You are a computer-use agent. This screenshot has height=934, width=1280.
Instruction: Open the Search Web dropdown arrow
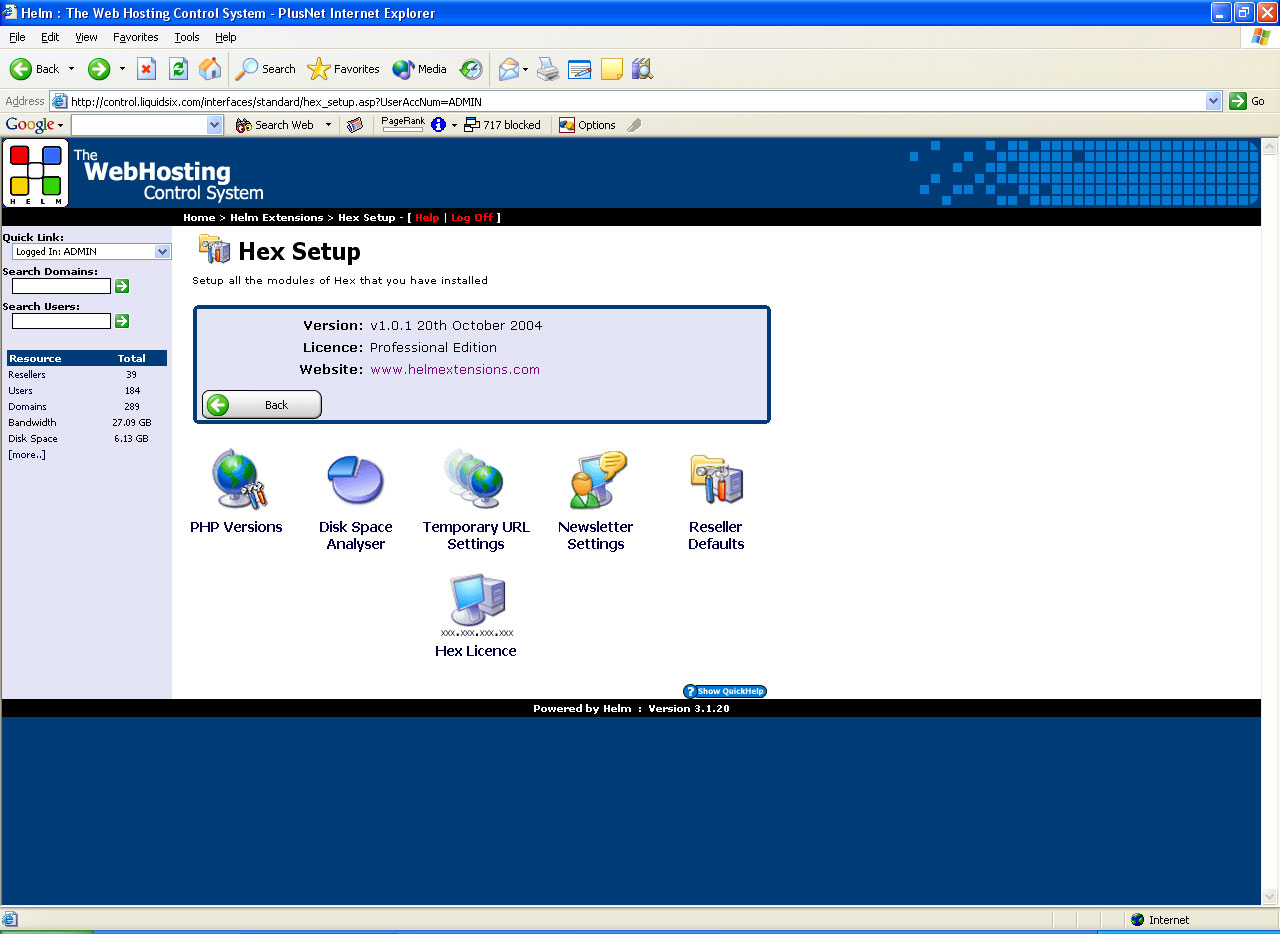click(x=328, y=125)
